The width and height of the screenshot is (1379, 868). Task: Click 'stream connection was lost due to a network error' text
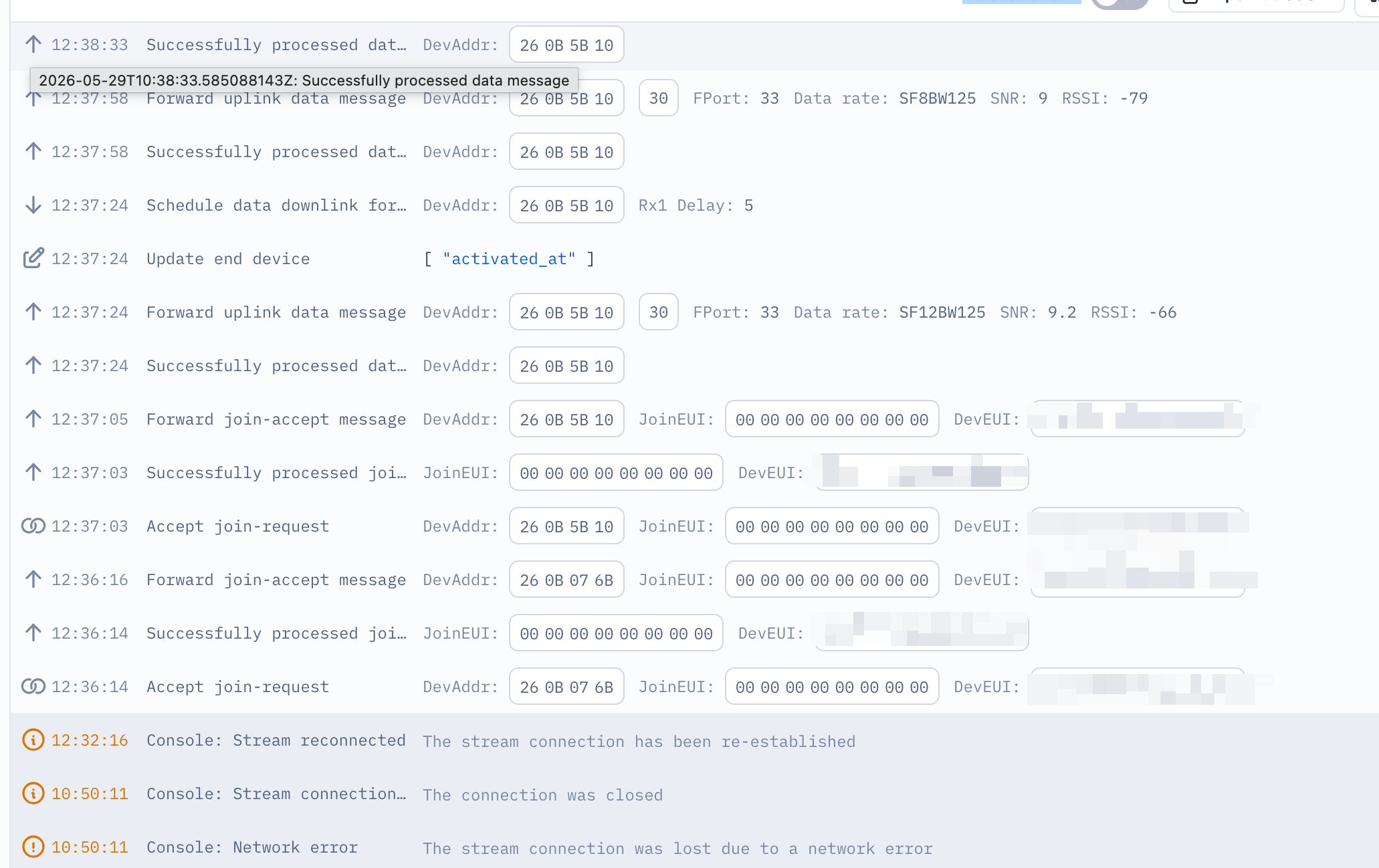pyautogui.click(x=697, y=849)
